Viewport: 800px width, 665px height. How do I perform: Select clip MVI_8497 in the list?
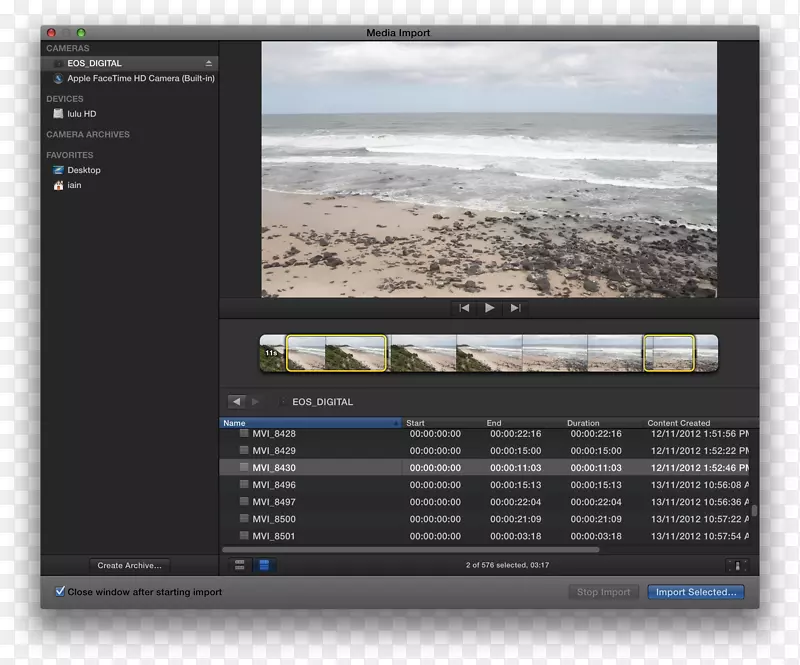coord(274,502)
